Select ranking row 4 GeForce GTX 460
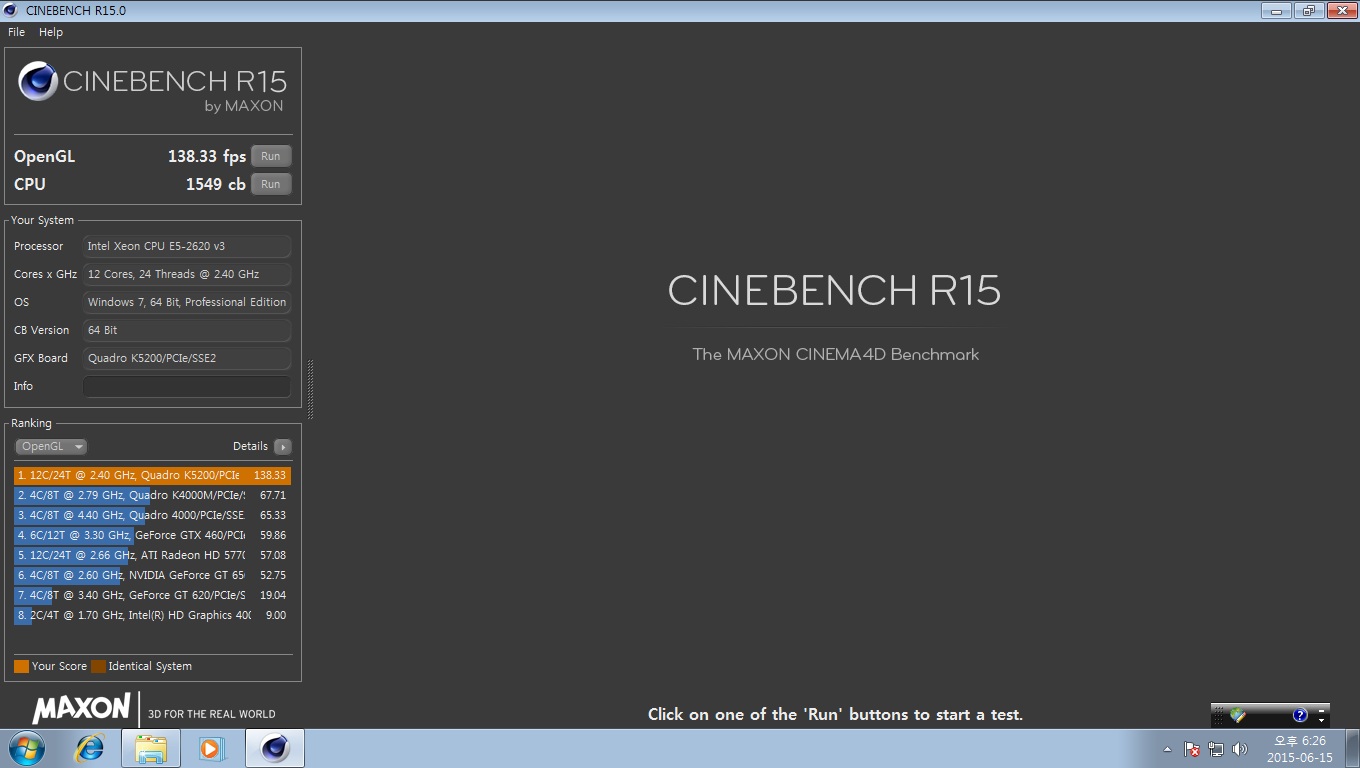The height and width of the screenshot is (768, 1360). click(152, 535)
